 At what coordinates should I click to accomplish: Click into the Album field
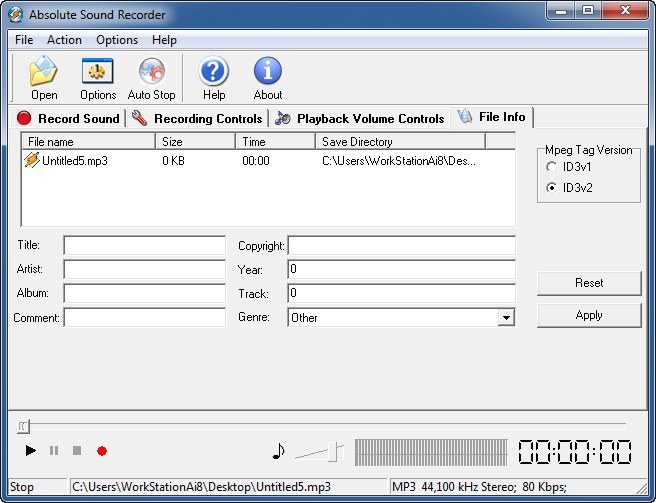click(x=144, y=293)
